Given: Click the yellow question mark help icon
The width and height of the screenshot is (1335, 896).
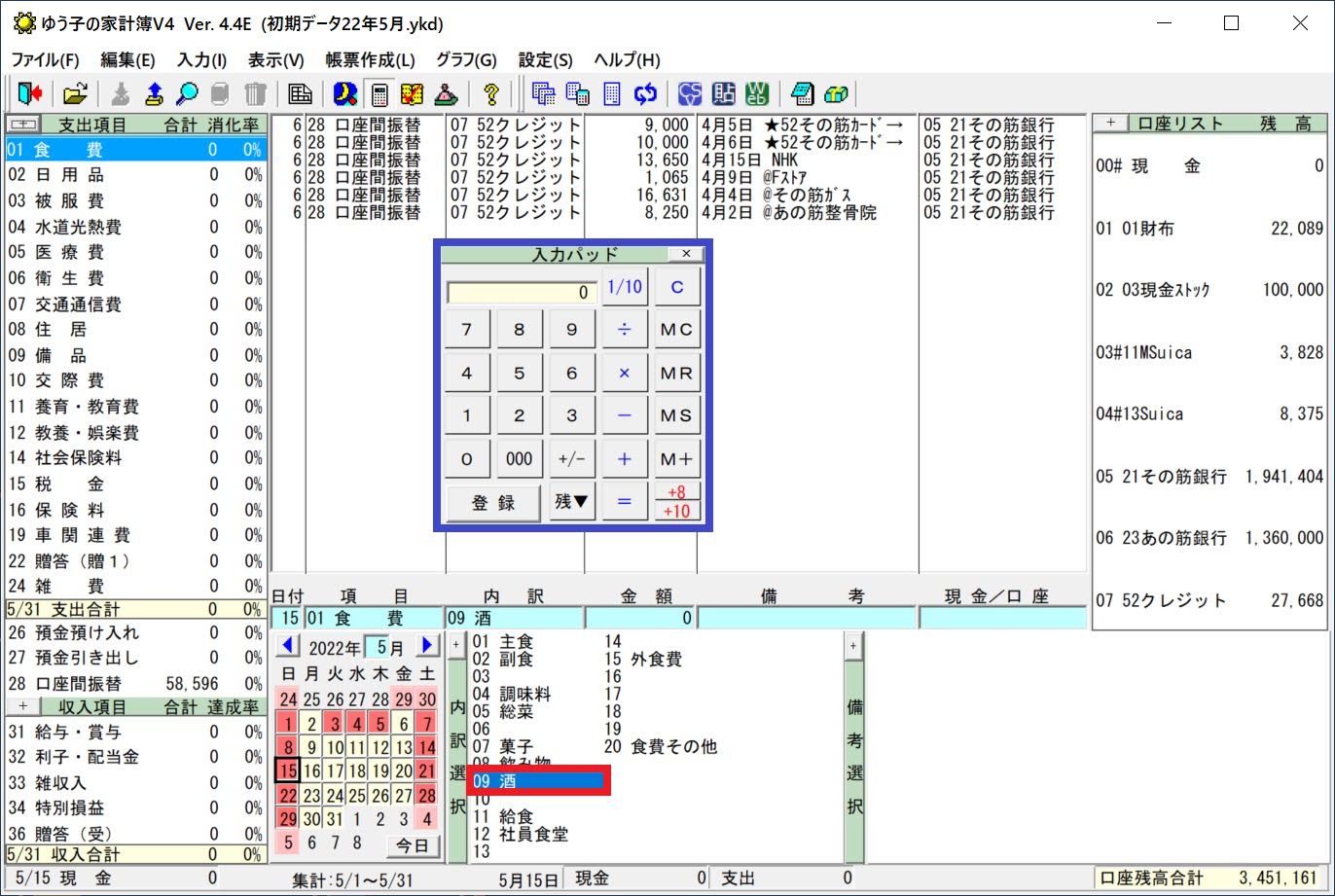Looking at the screenshot, I should (490, 93).
